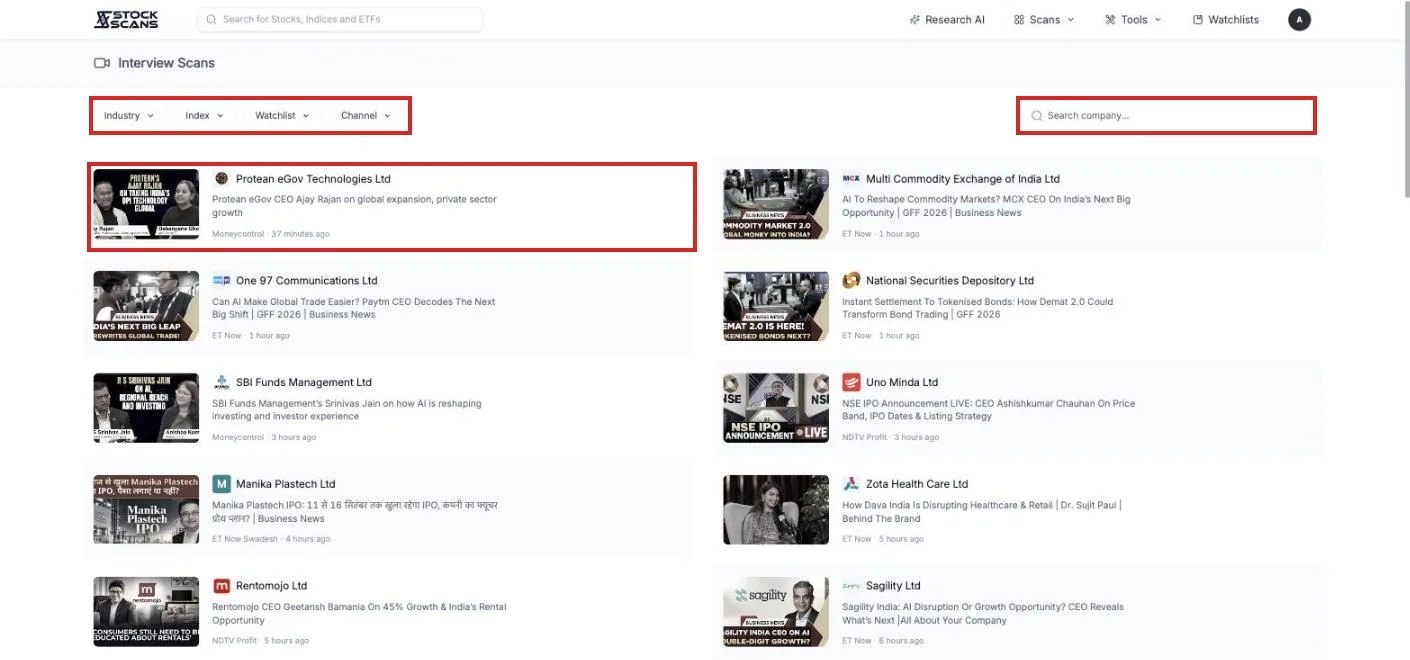Expand the Scans menu chevron
Image resolution: width=1410 pixels, height=660 pixels.
[x=1070, y=20]
